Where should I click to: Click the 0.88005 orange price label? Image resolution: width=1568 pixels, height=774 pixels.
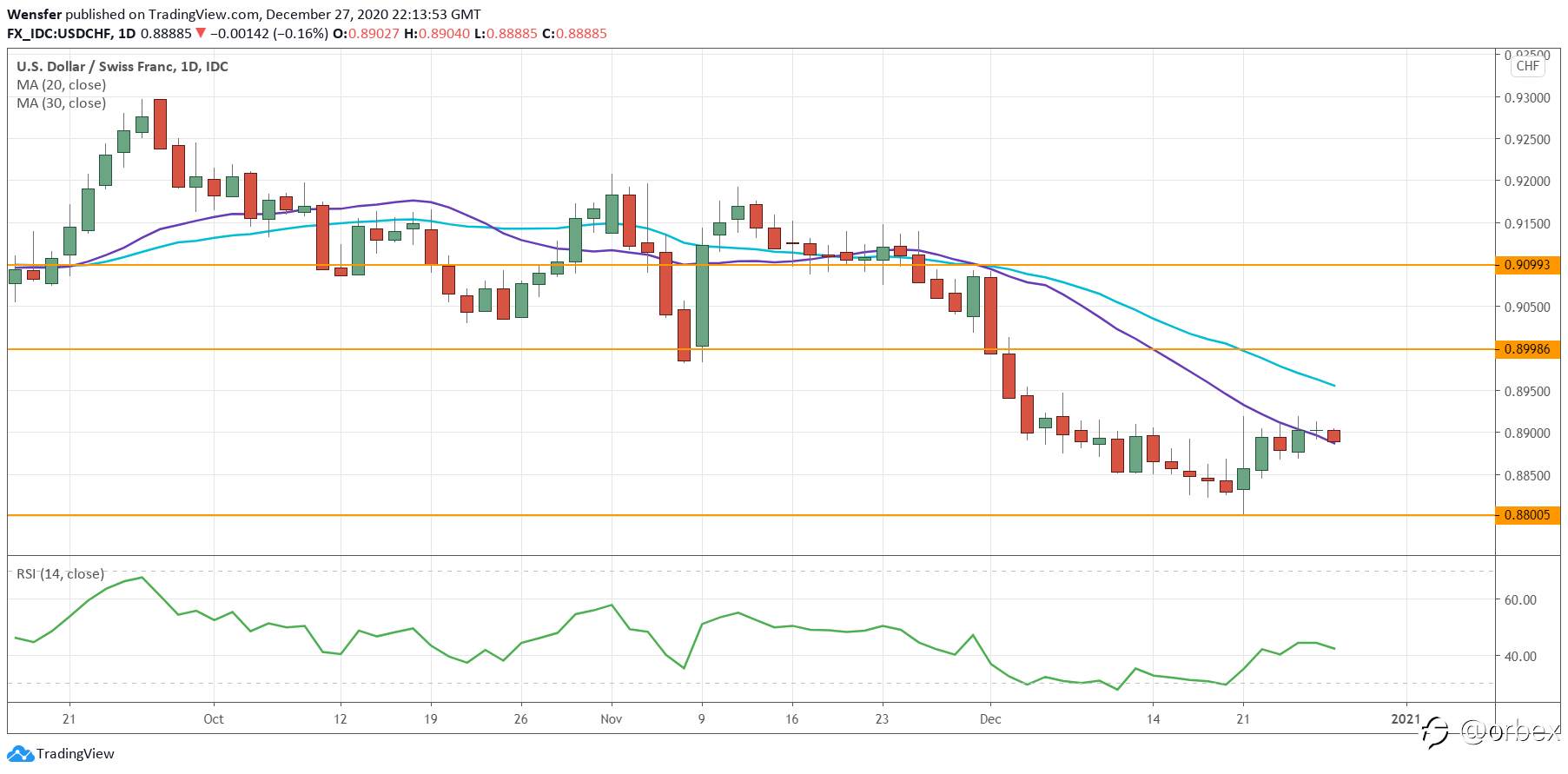[1527, 515]
